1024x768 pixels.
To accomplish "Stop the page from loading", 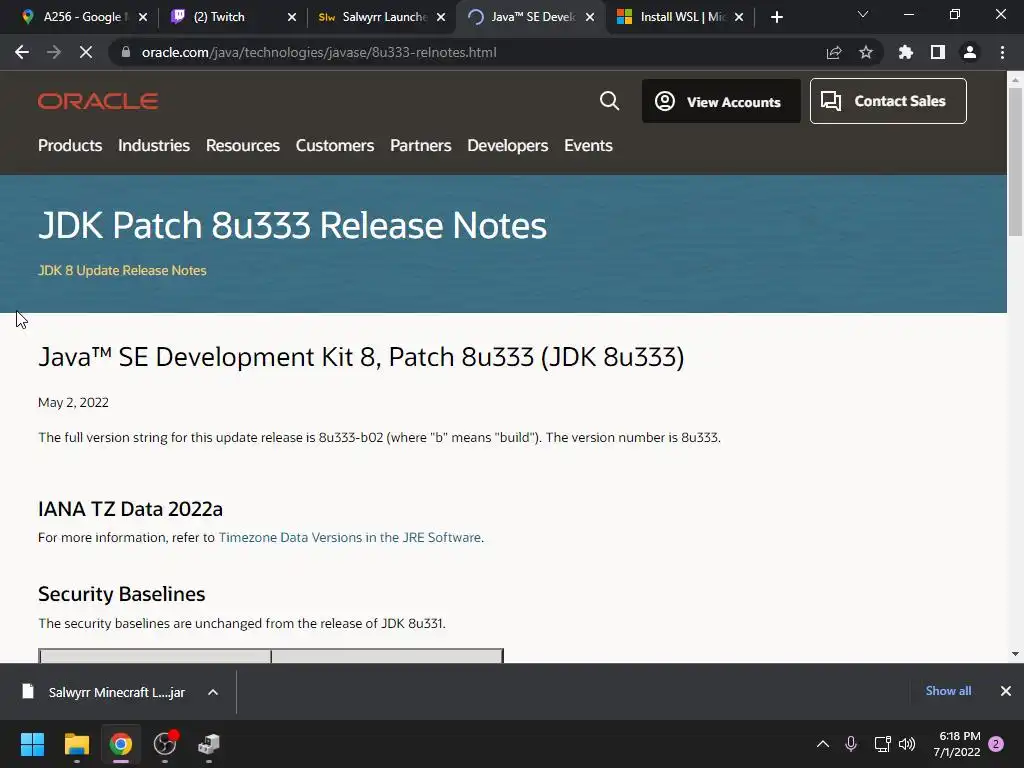I will (x=86, y=52).
